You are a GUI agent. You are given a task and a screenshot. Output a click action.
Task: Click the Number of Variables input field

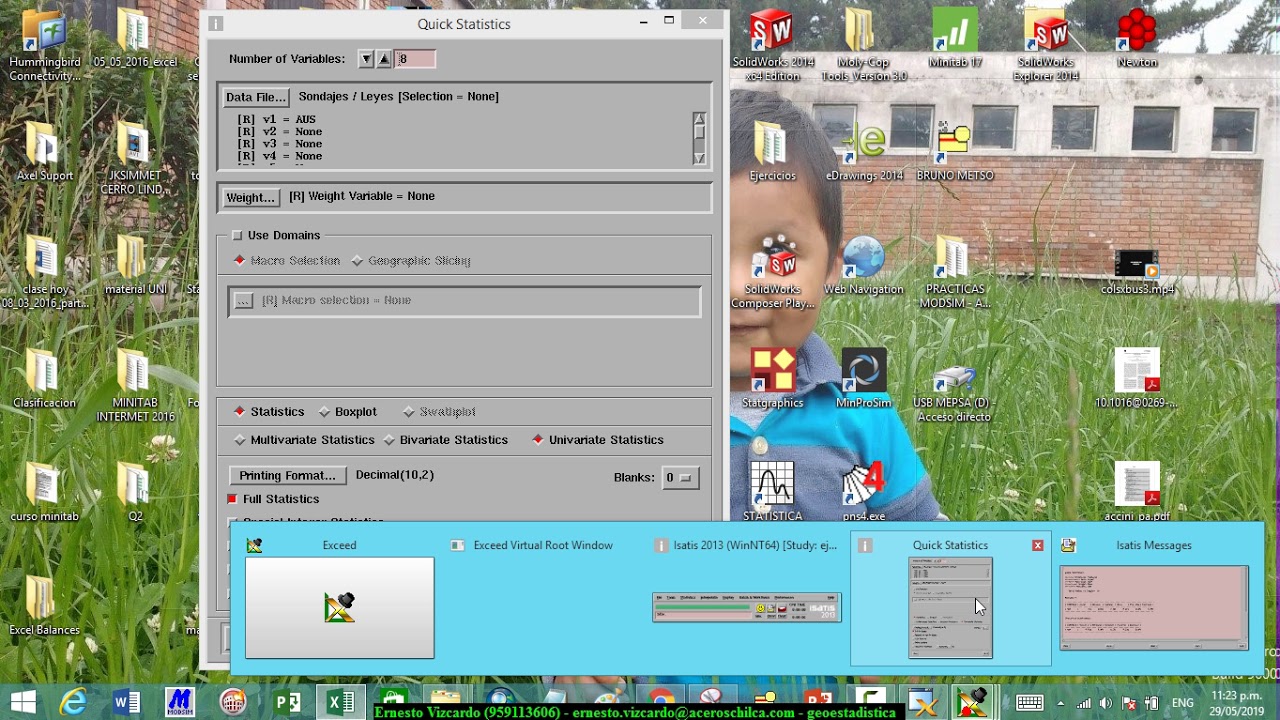(x=414, y=59)
